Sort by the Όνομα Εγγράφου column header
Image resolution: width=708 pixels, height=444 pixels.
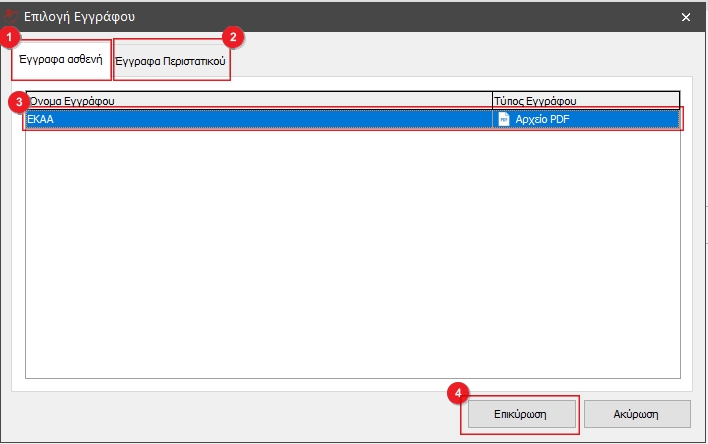tap(258, 101)
